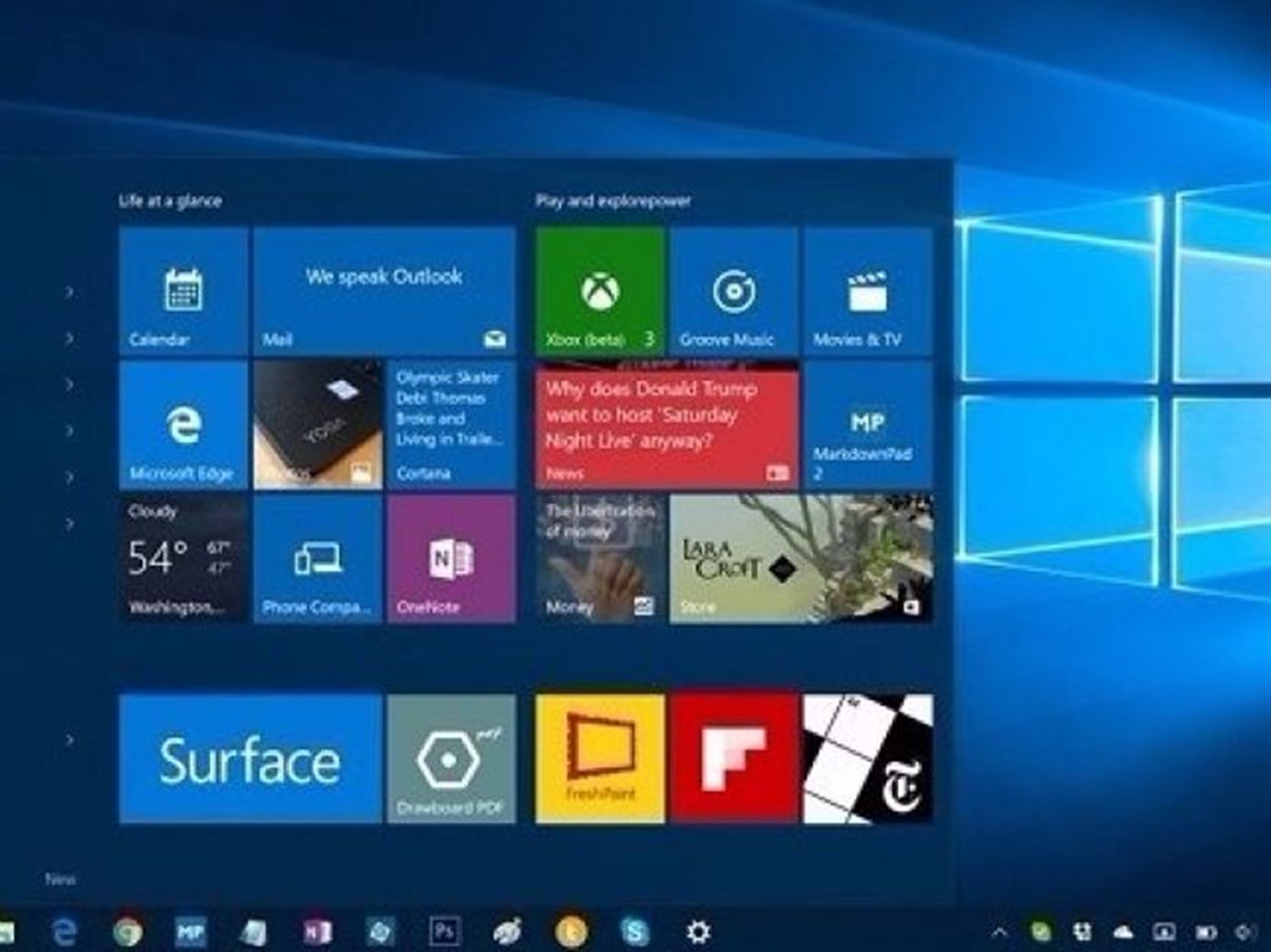Click the orange circular icon on the taskbar

pos(571,932)
